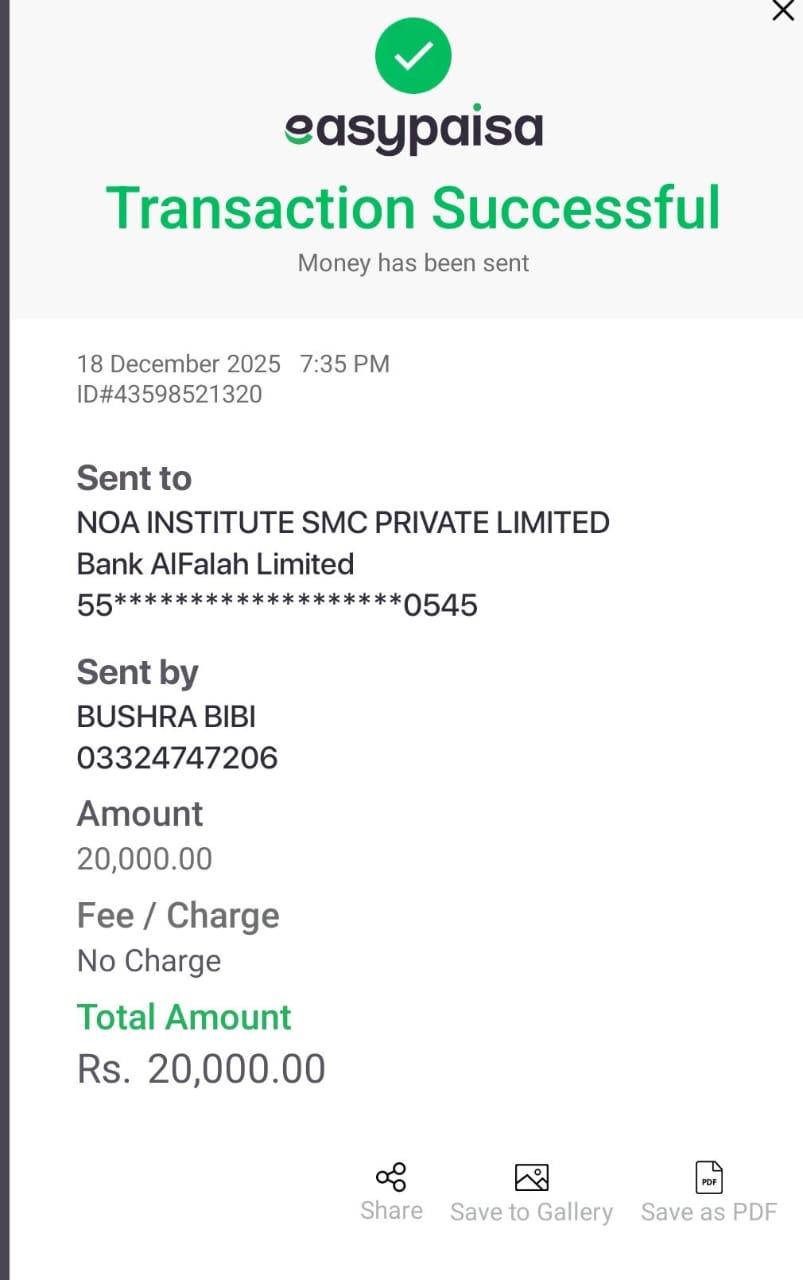Tap the sender name BUSHRA BIBI
This screenshot has height=1280, width=803.
pyautogui.click(x=166, y=716)
